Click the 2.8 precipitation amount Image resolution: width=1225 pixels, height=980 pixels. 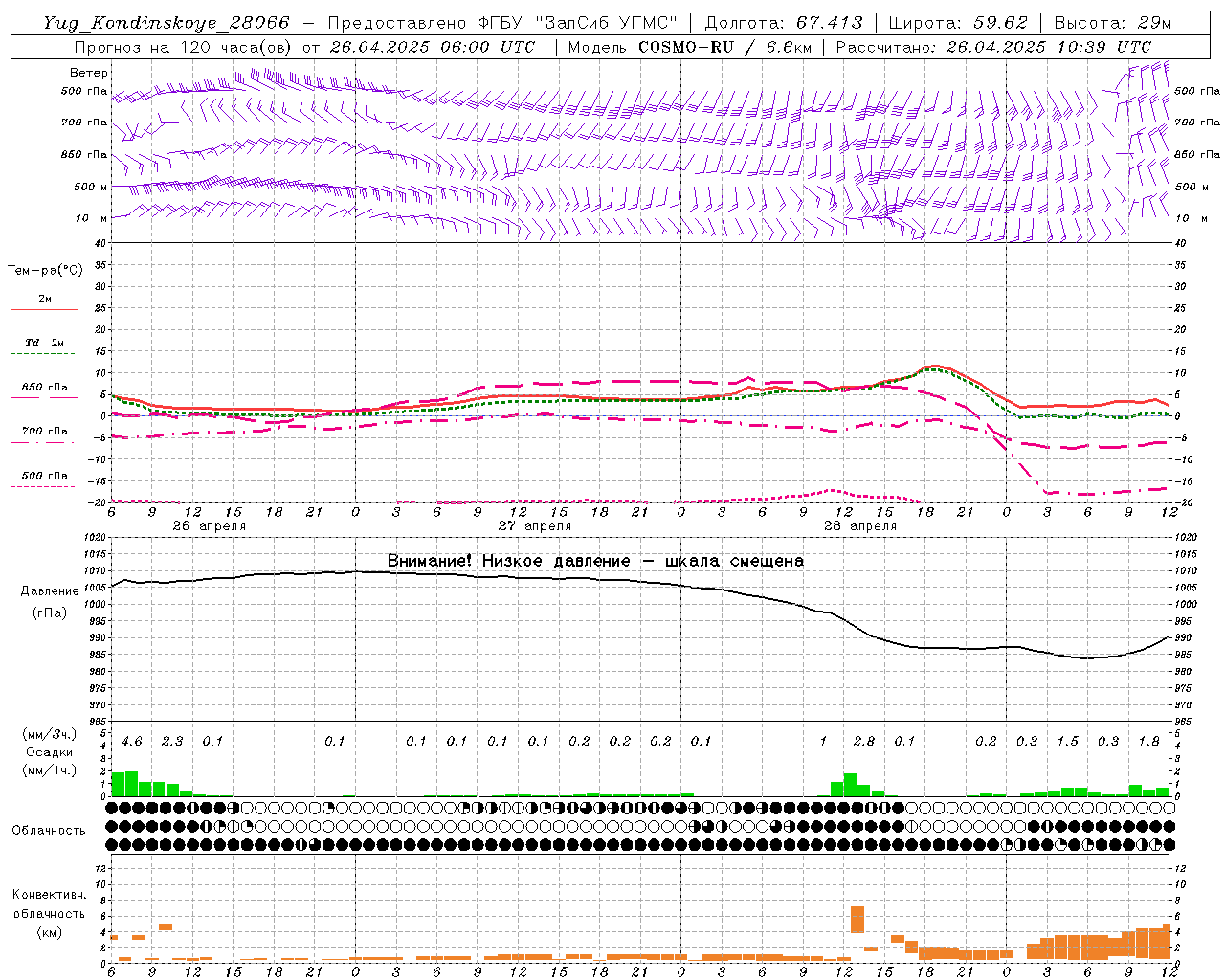(864, 741)
